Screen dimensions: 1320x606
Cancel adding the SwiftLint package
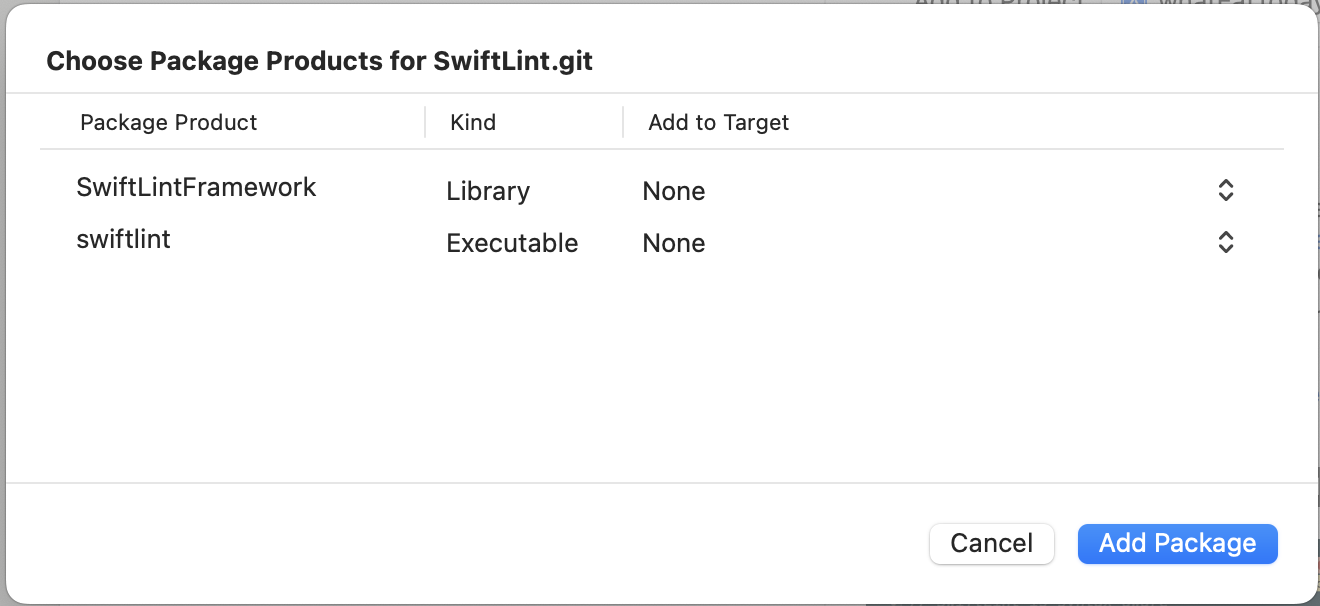(991, 543)
